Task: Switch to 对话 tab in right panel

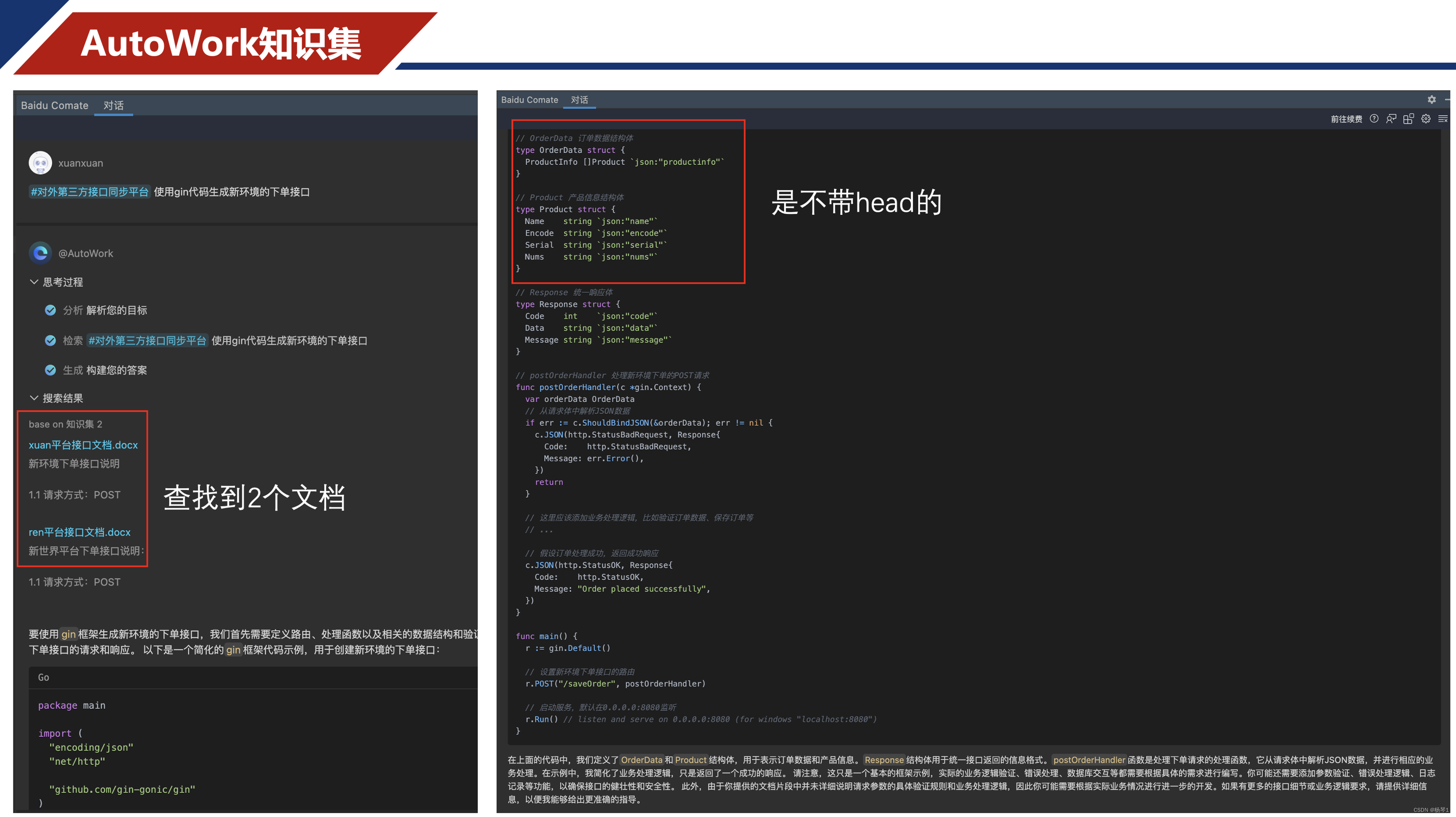Action: (579, 100)
